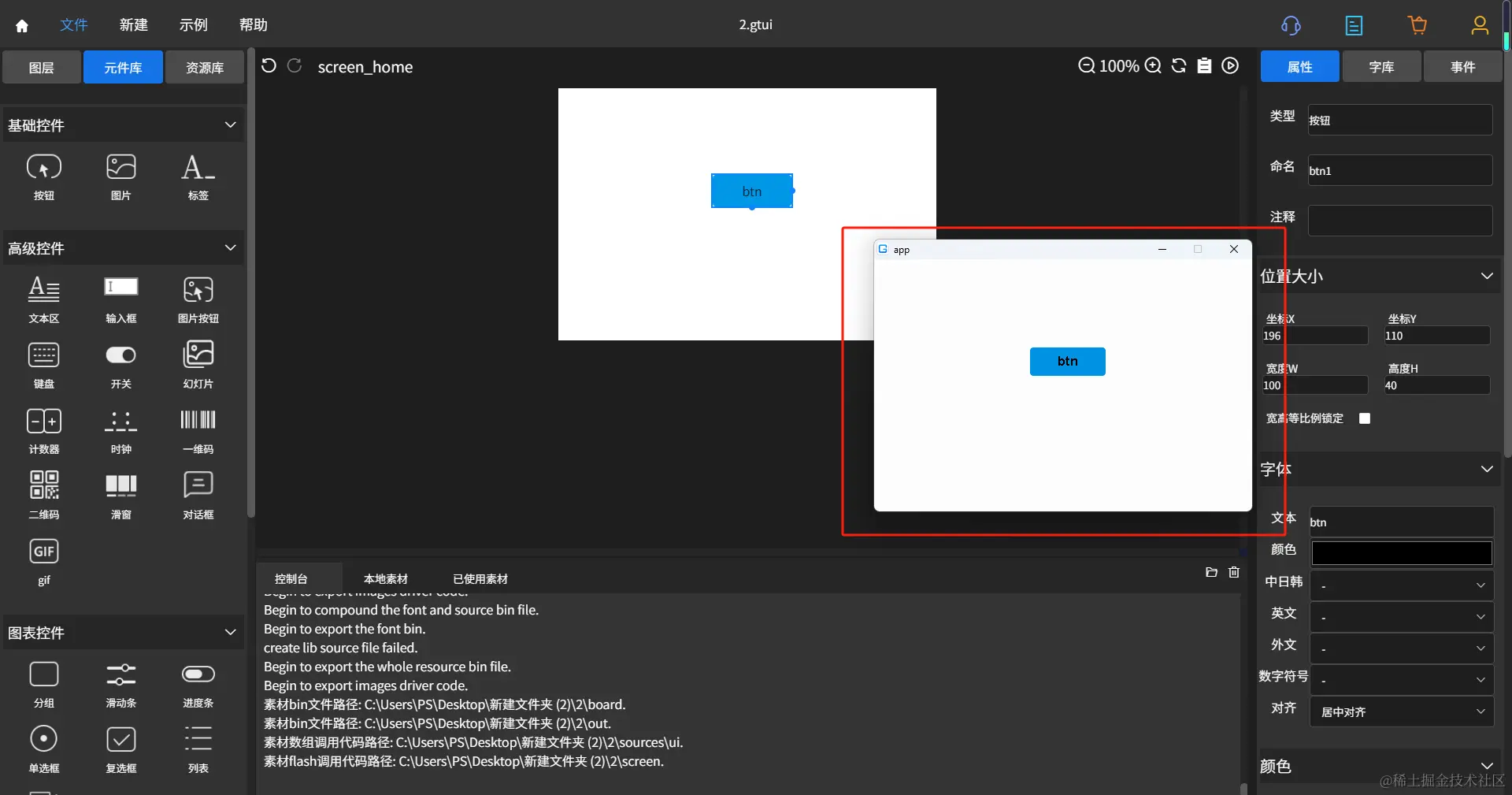This screenshot has height=795, width=1512.
Task: Open the 数字符号 font dropdown
Action: coord(1402,680)
